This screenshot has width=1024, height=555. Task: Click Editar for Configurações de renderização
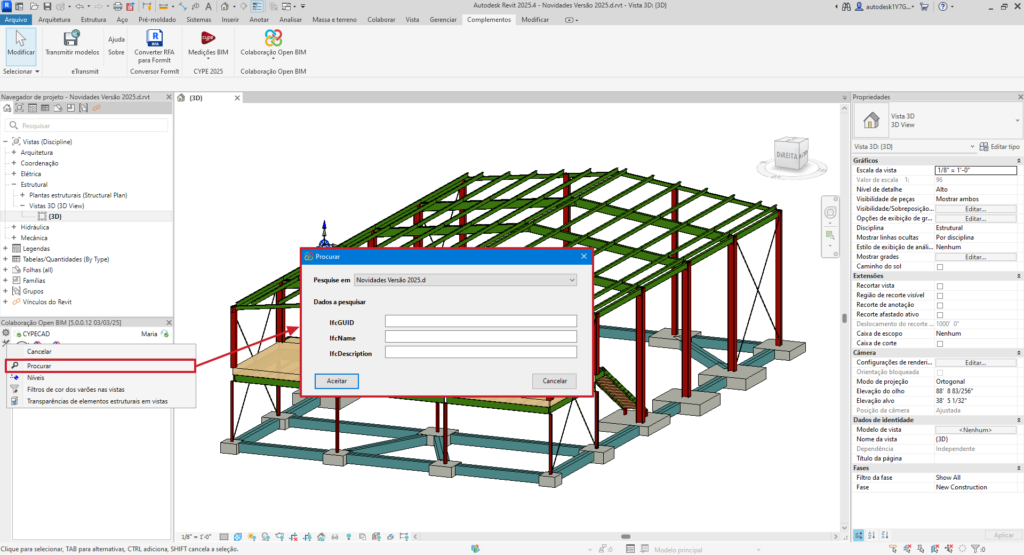point(975,362)
